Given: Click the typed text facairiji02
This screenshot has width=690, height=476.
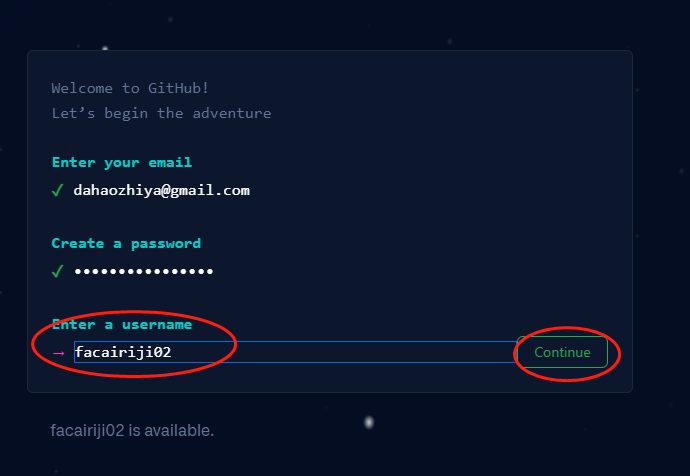Looking at the screenshot, I should (x=122, y=352).
